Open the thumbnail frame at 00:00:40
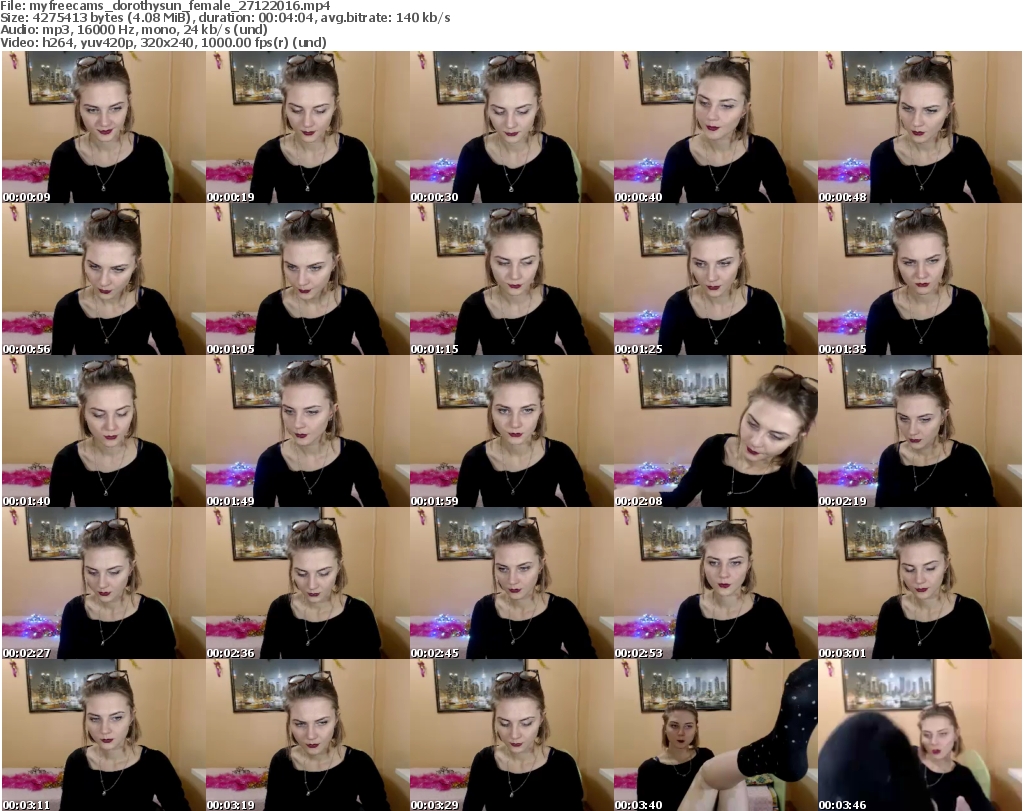The image size is (1024, 811). 716,127
